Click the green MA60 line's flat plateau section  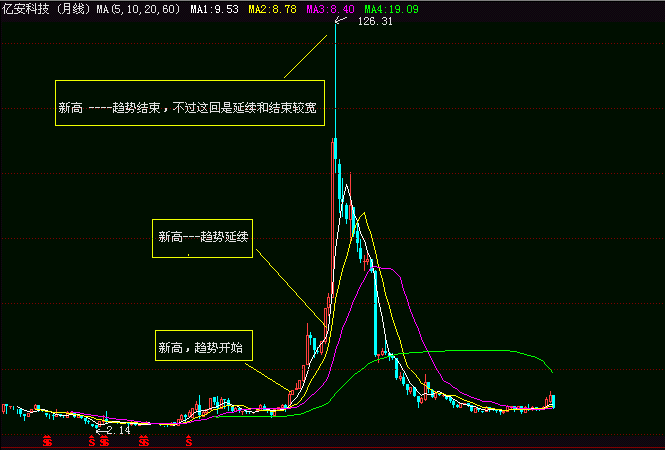(470, 351)
